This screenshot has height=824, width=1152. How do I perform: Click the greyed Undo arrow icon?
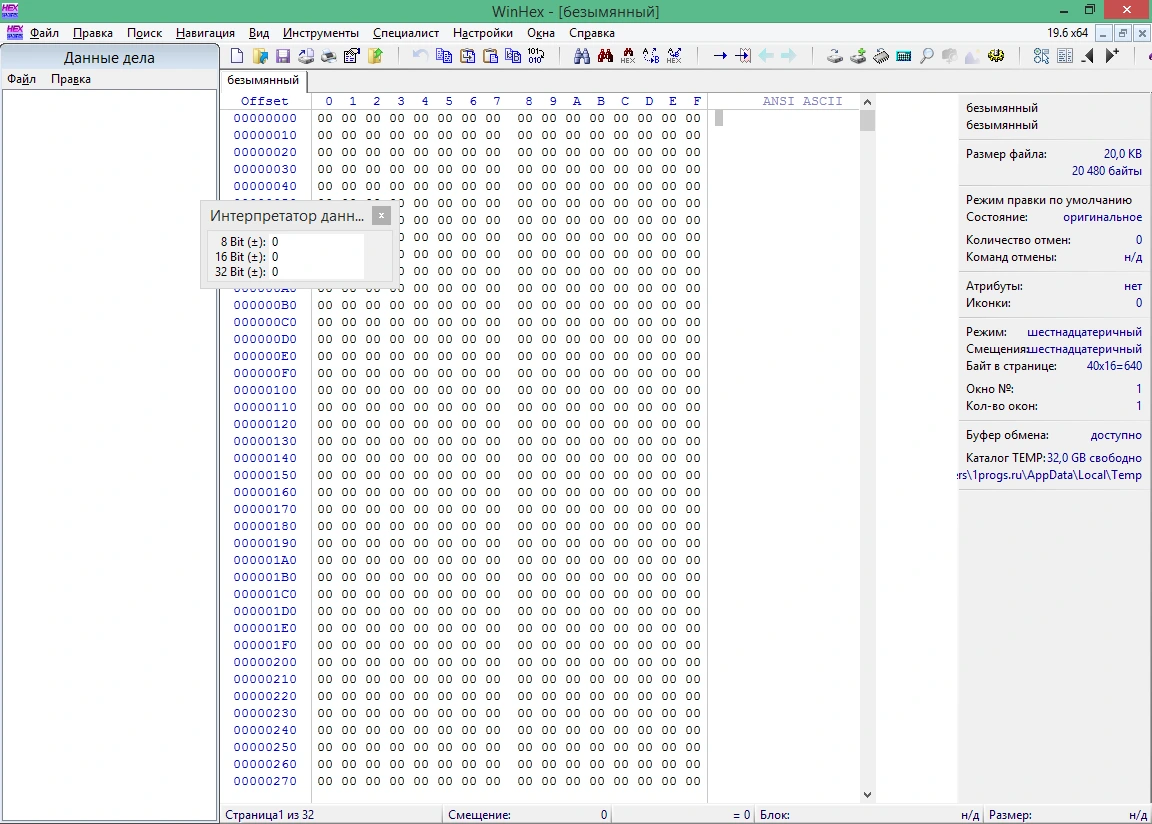point(420,56)
